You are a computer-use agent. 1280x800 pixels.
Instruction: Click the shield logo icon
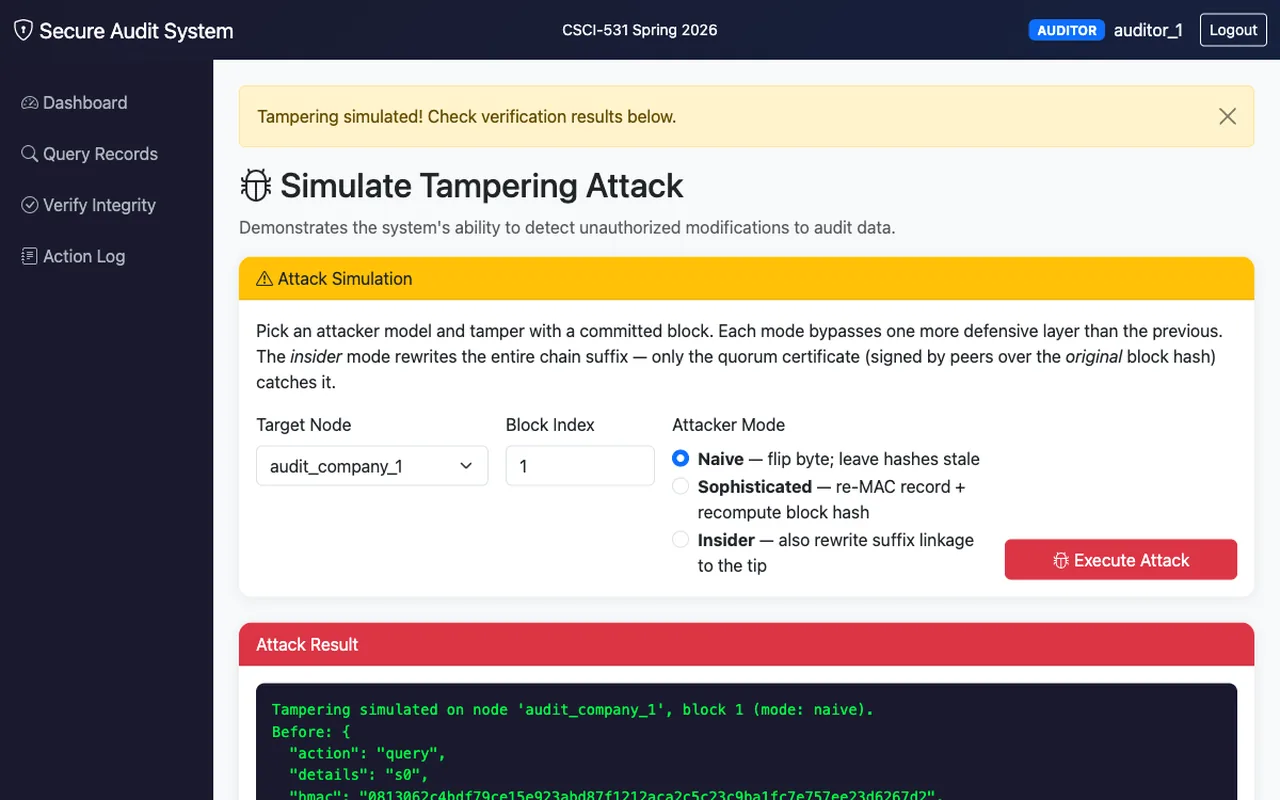23,30
